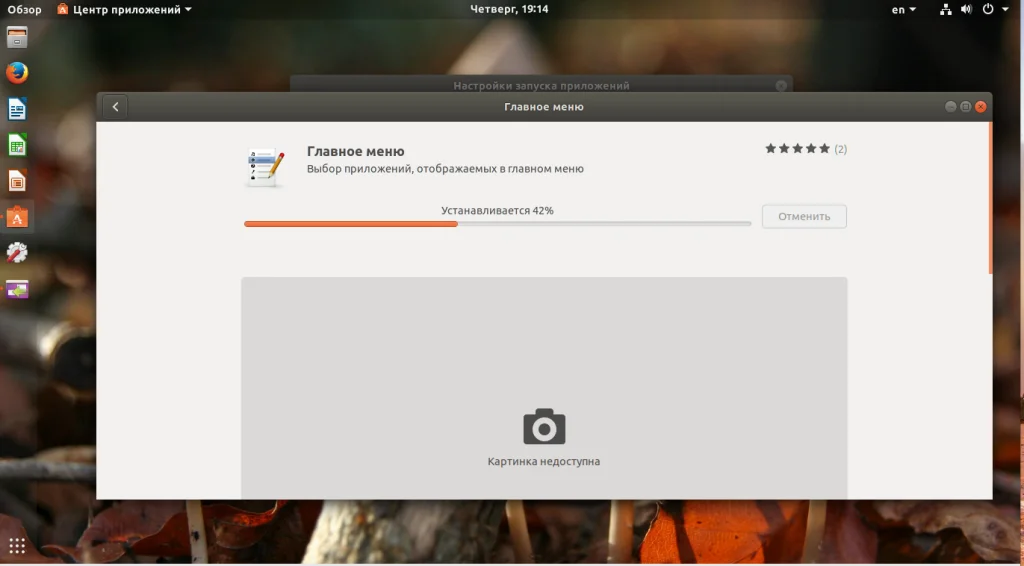Launch LibreOffice Writer from the dock
The width and height of the screenshot is (1024, 566).
[17, 109]
